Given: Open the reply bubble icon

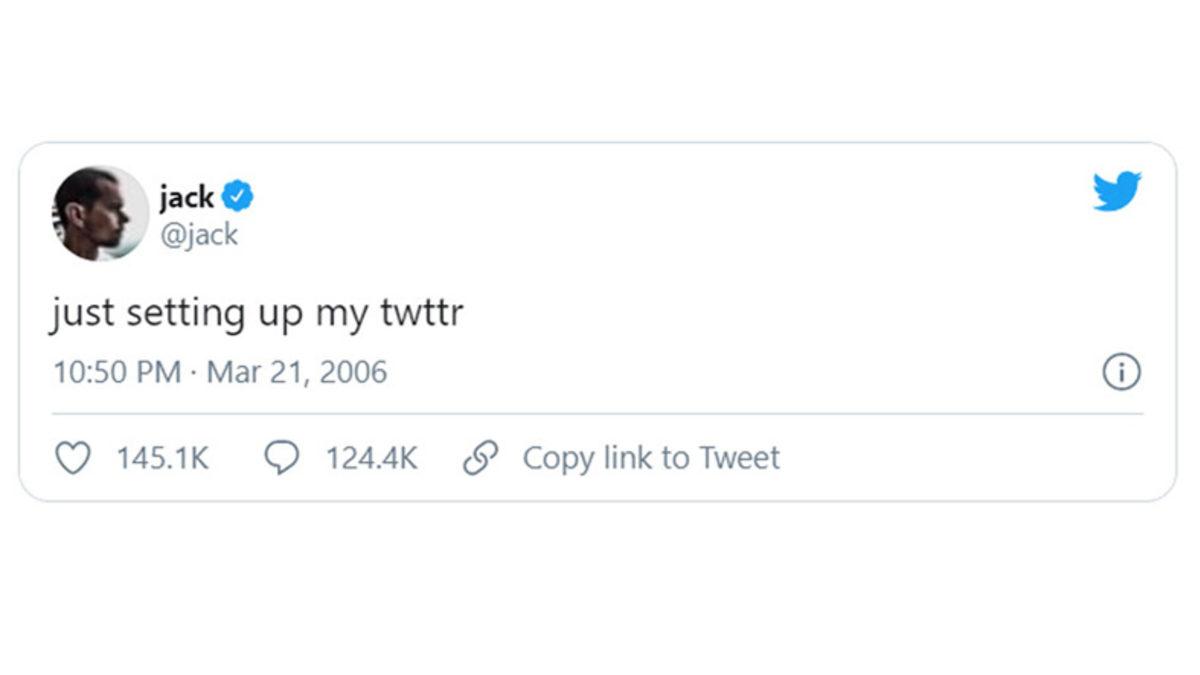Looking at the screenshot, I should click(283, 457).
